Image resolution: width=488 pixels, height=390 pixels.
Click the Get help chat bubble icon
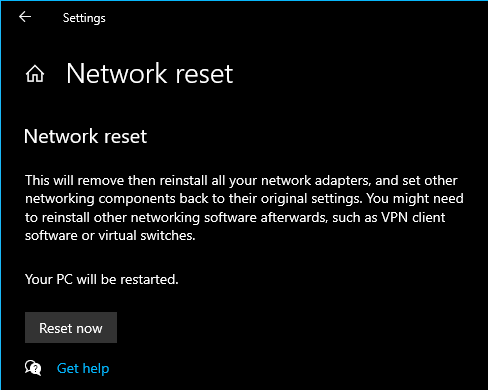[33, 368]
